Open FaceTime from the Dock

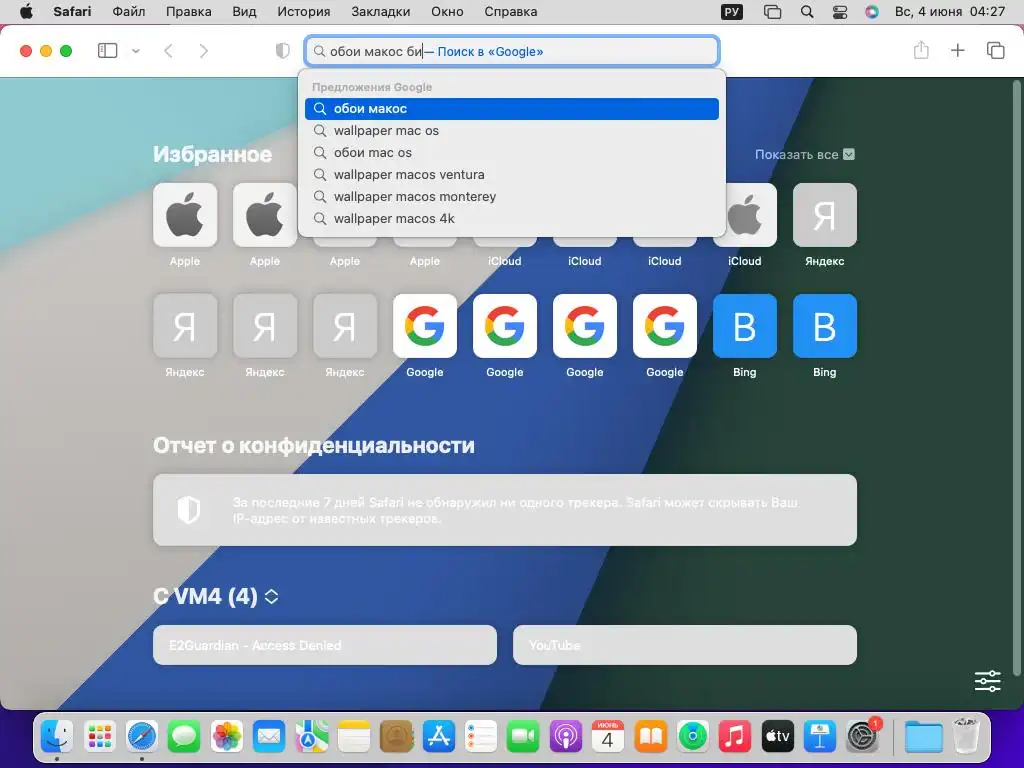point(523,737)
